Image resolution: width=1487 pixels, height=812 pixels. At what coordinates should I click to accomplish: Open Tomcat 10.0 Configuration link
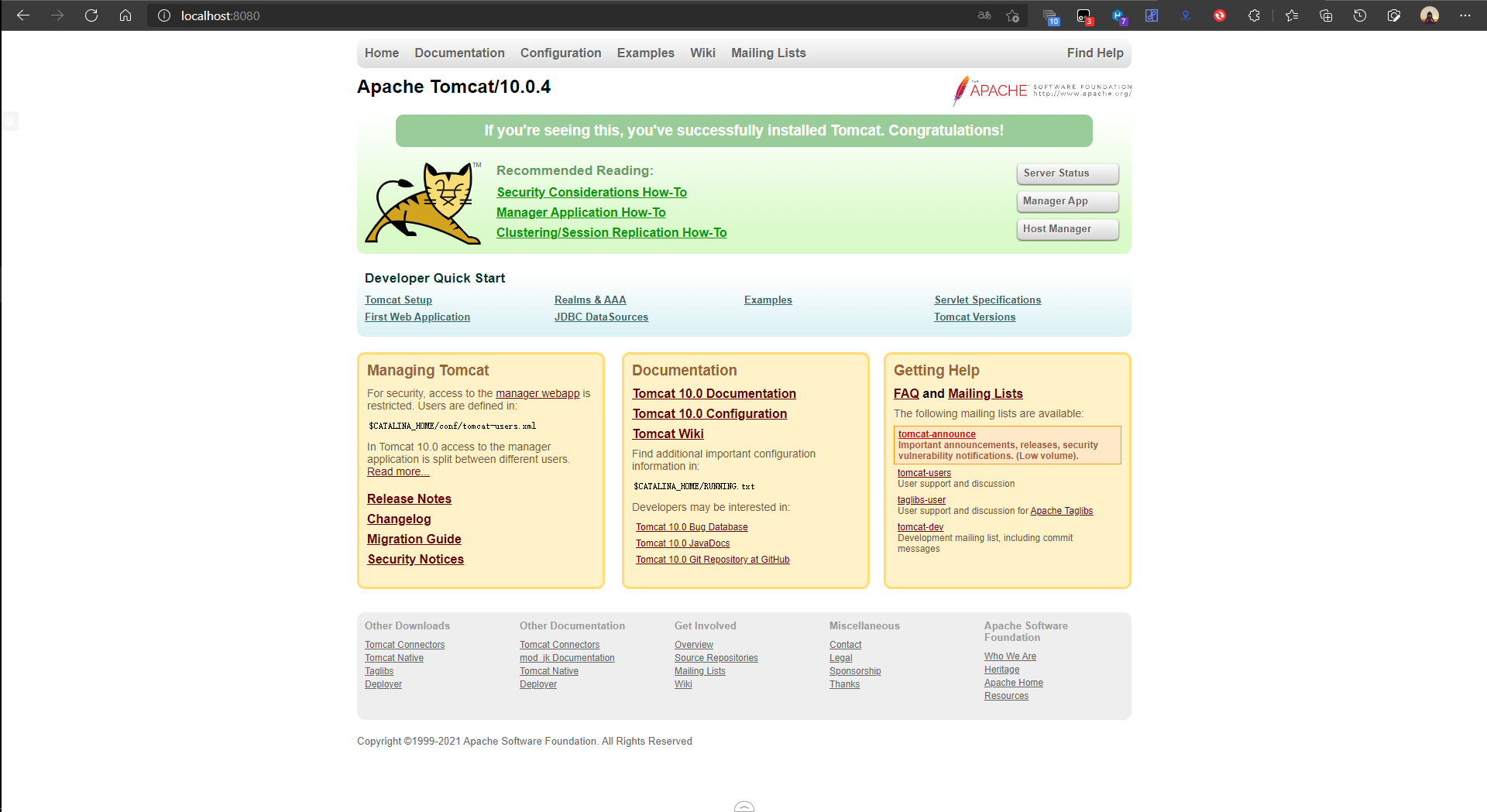709,413
